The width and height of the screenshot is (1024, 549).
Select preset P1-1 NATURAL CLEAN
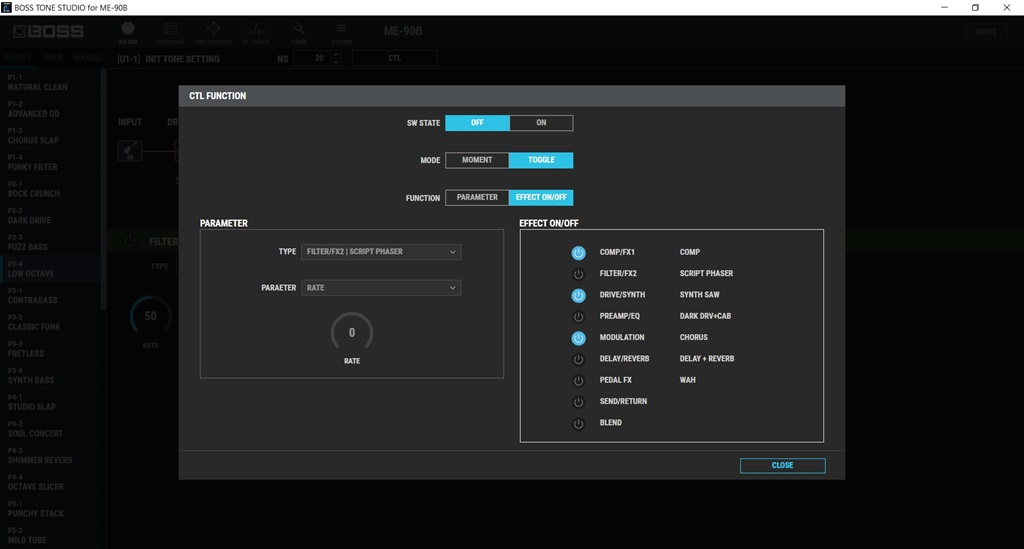point(50,82)
